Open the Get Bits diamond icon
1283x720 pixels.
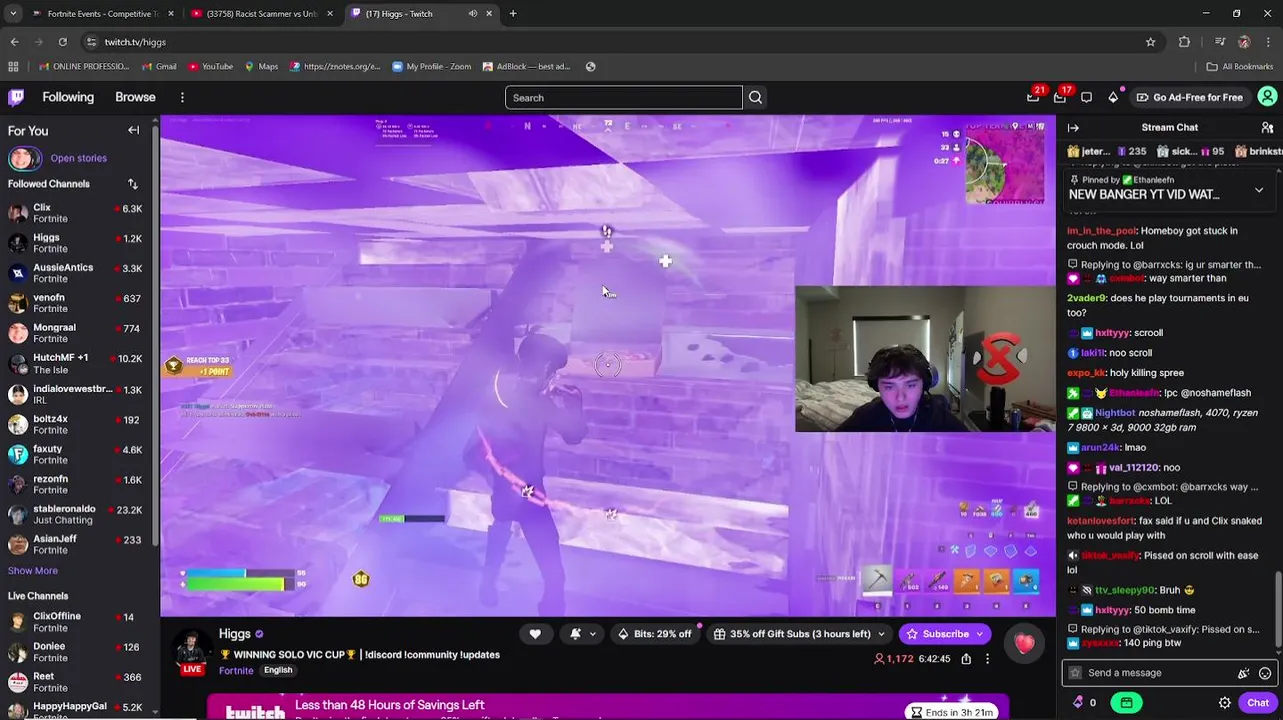click(1113, 97)
